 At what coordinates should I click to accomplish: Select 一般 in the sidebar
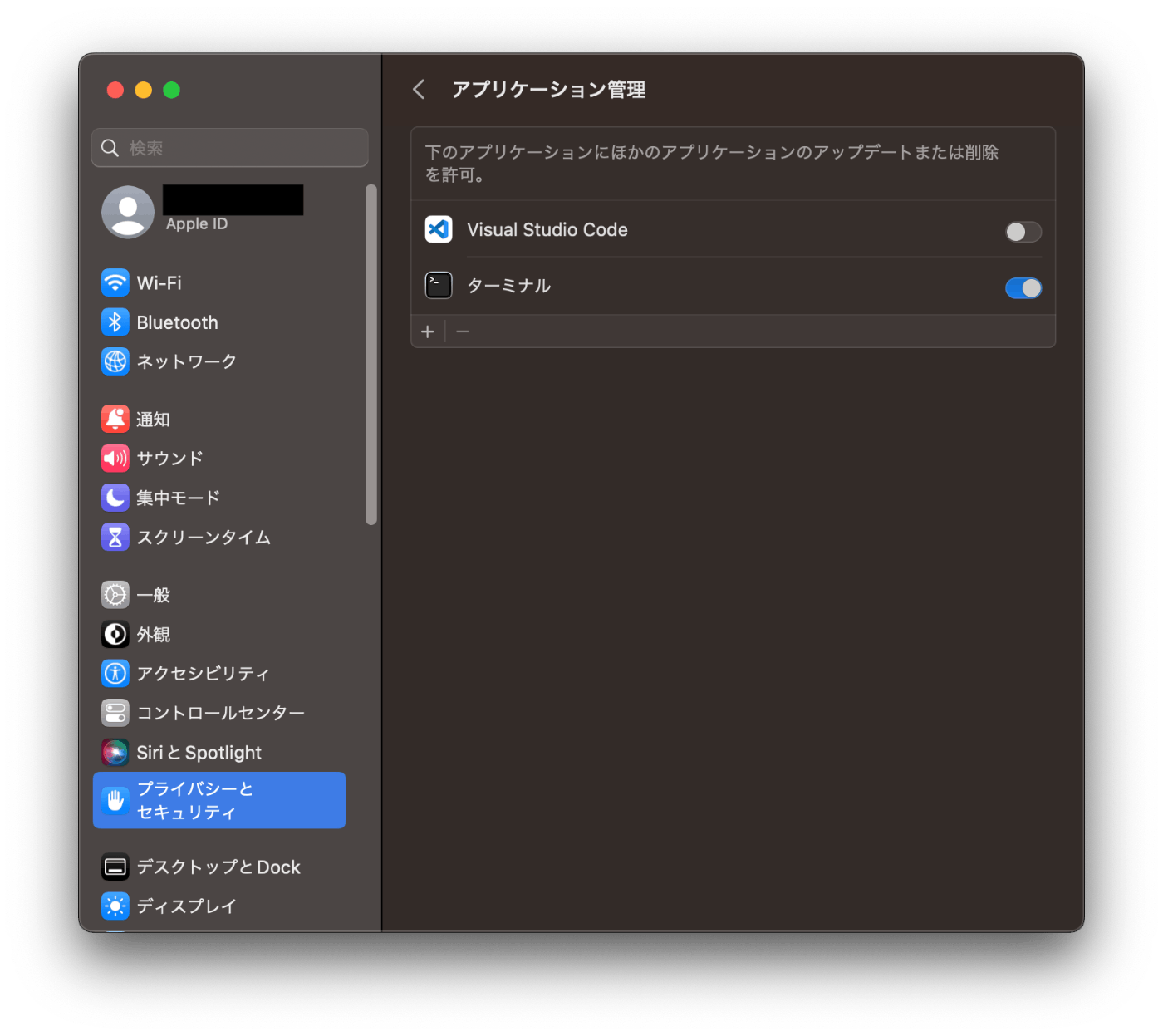tap(219, 595)
